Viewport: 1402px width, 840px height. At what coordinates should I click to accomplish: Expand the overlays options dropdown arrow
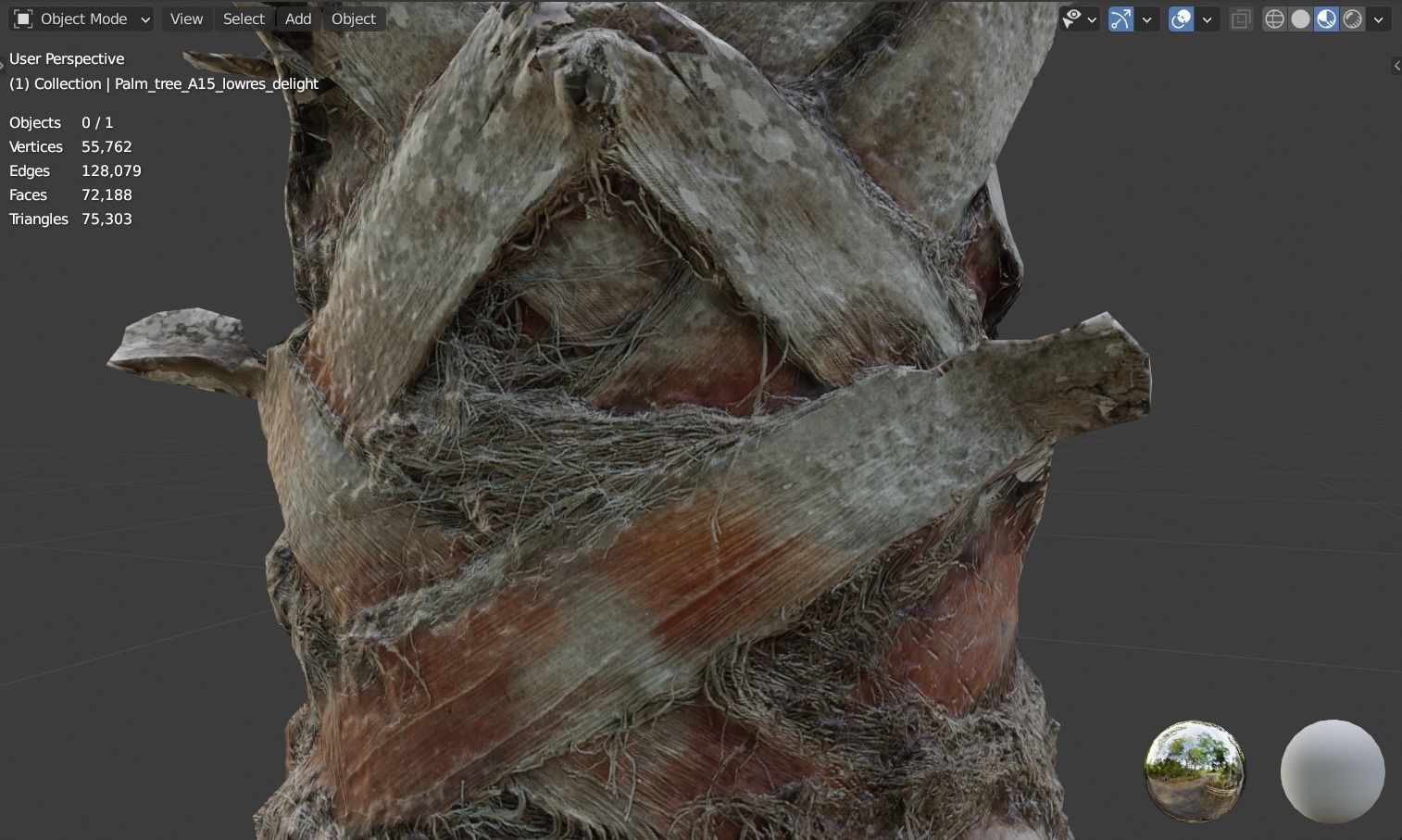[x=1207, y=19]
